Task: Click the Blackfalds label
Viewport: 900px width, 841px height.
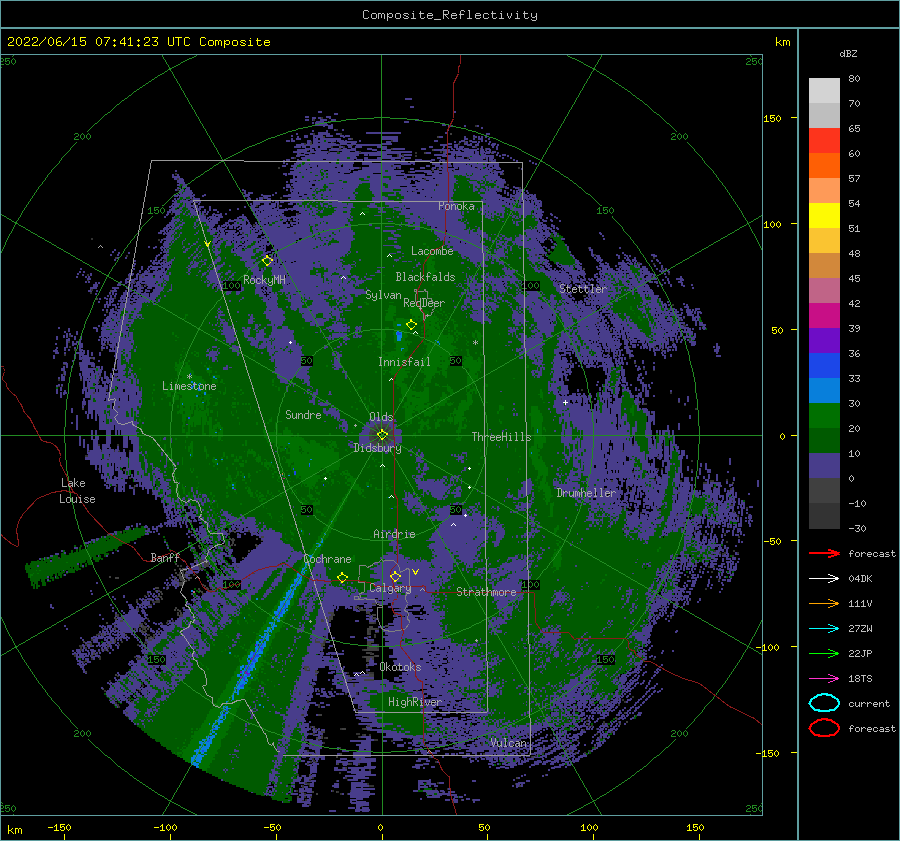Action: [x=425, y=277]
